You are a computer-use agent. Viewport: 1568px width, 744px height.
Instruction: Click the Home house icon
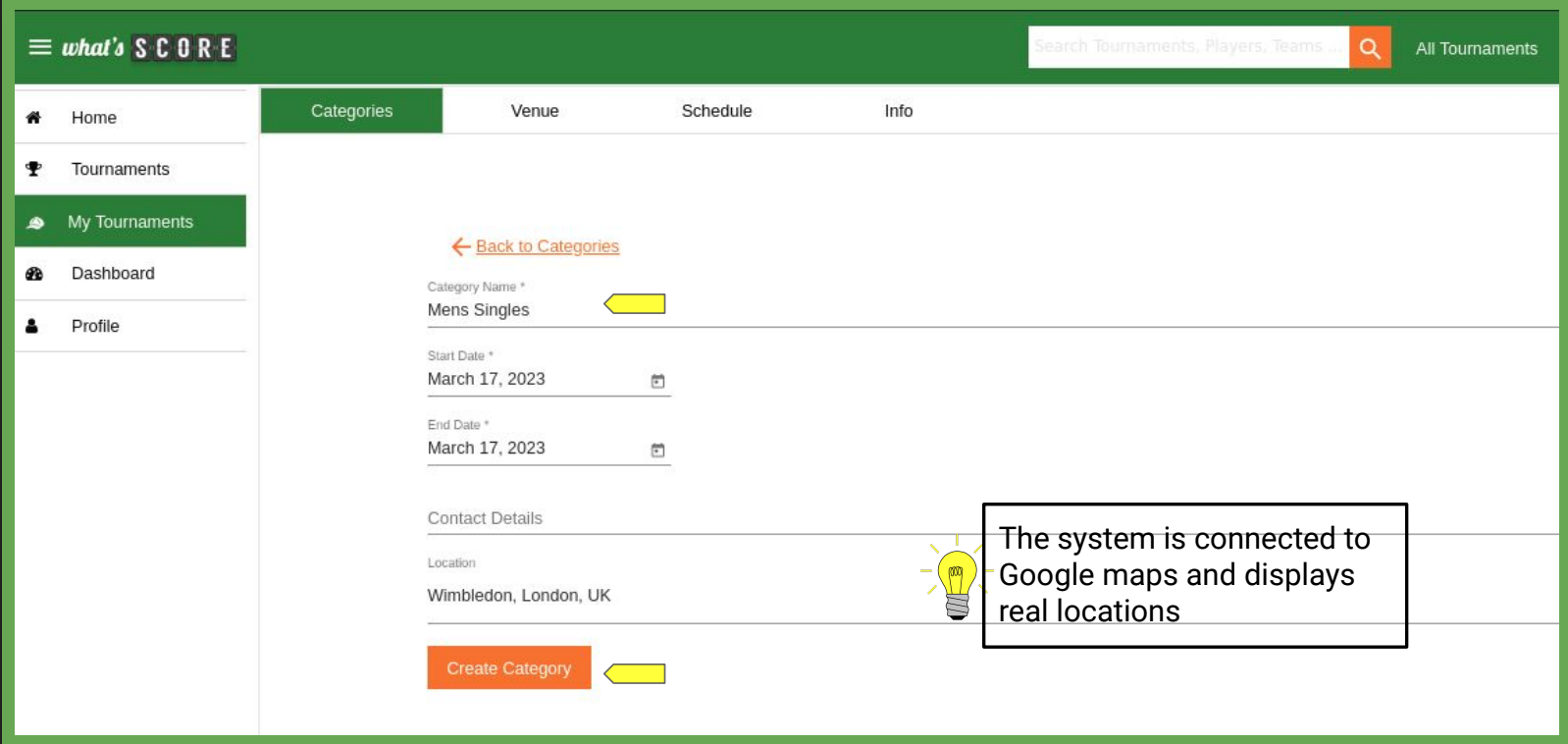coord(33,118)
